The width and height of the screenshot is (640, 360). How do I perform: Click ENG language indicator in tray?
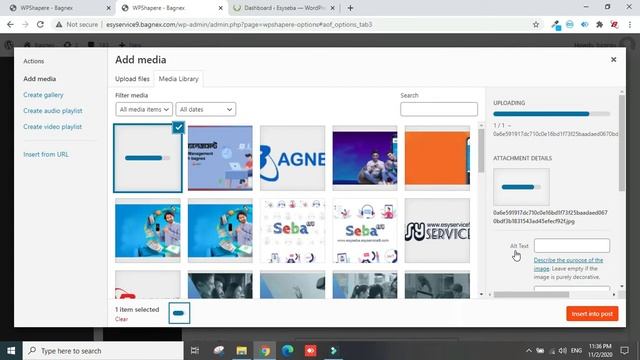576,351
